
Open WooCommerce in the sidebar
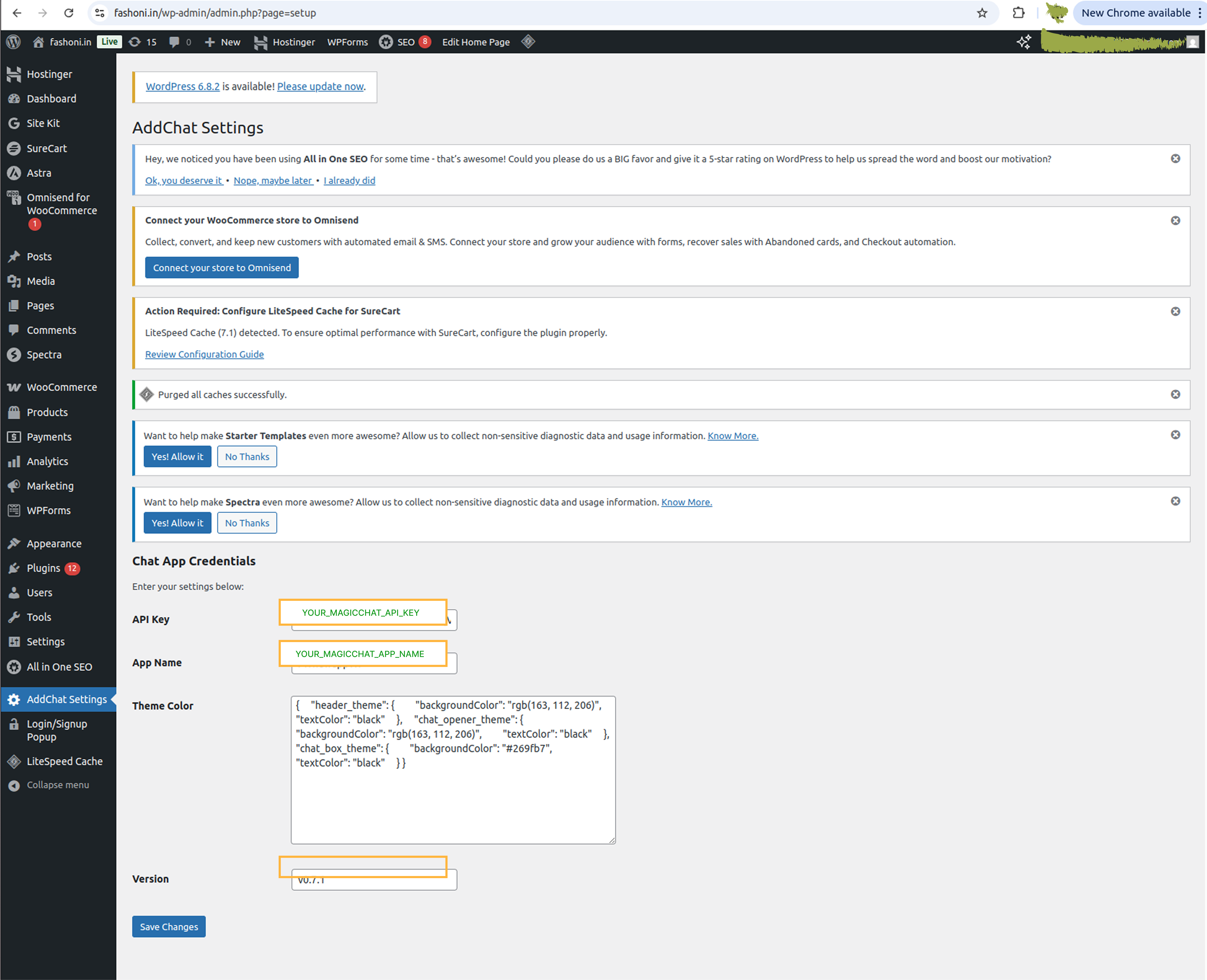(61, 387)
